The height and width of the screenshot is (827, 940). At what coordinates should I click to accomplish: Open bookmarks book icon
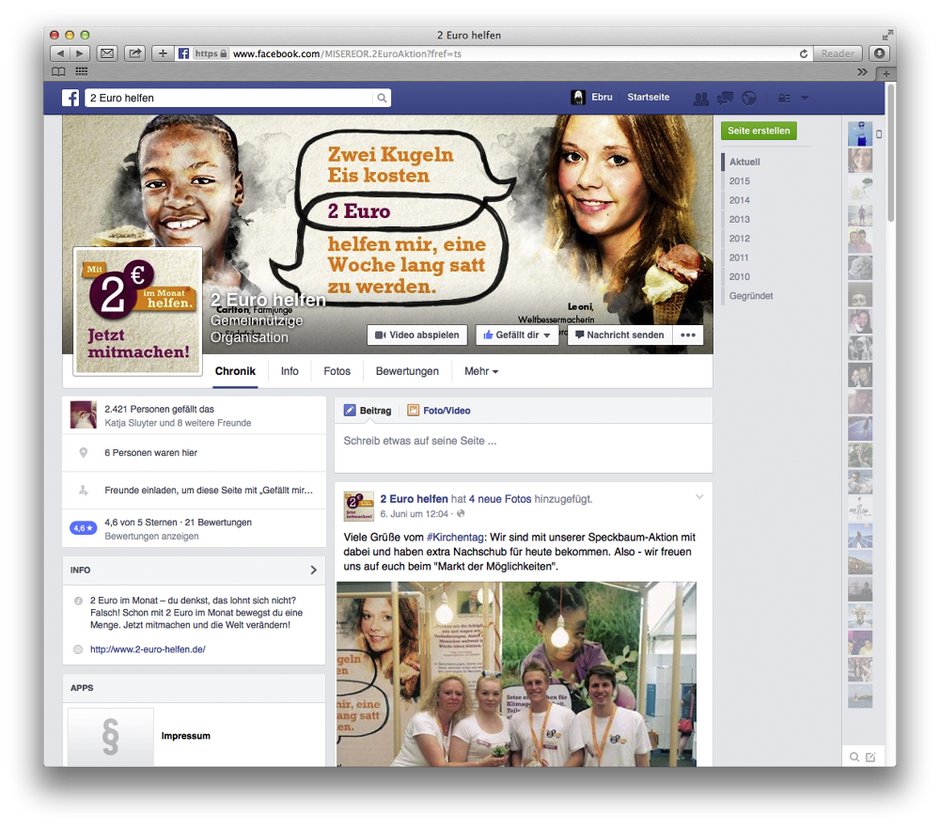point(59,72)
